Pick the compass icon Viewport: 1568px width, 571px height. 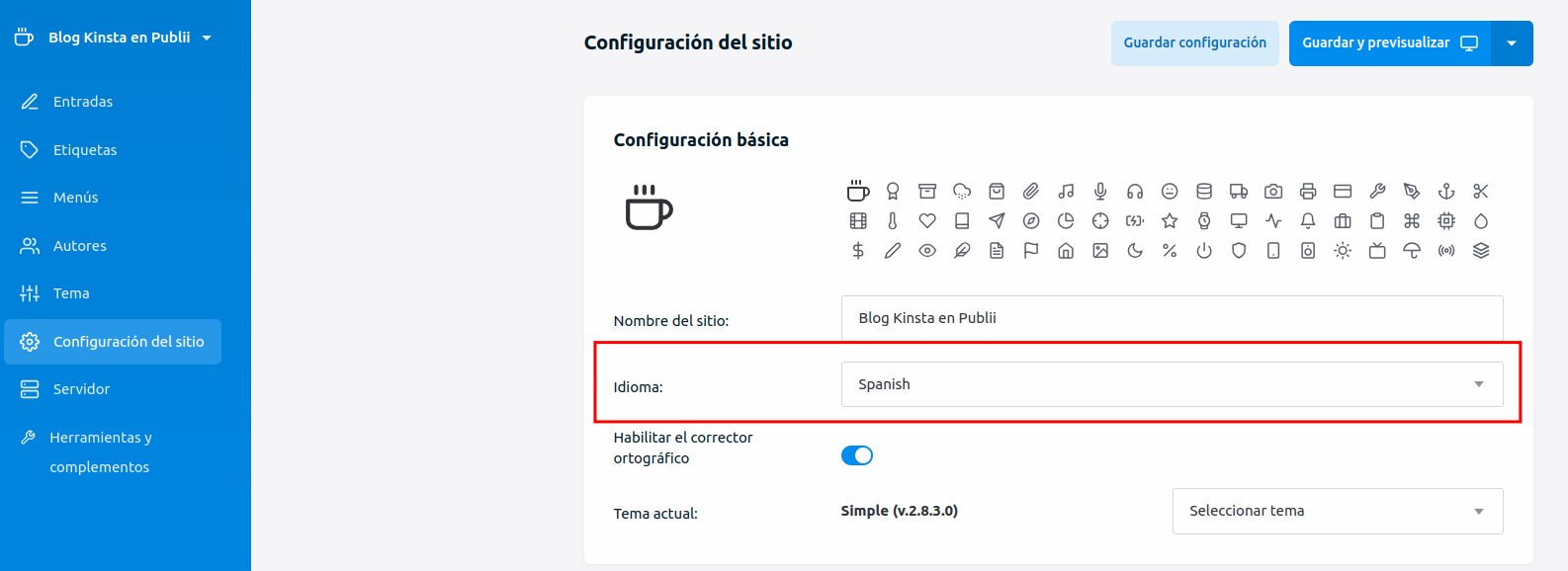click(x=1031, y=221)
